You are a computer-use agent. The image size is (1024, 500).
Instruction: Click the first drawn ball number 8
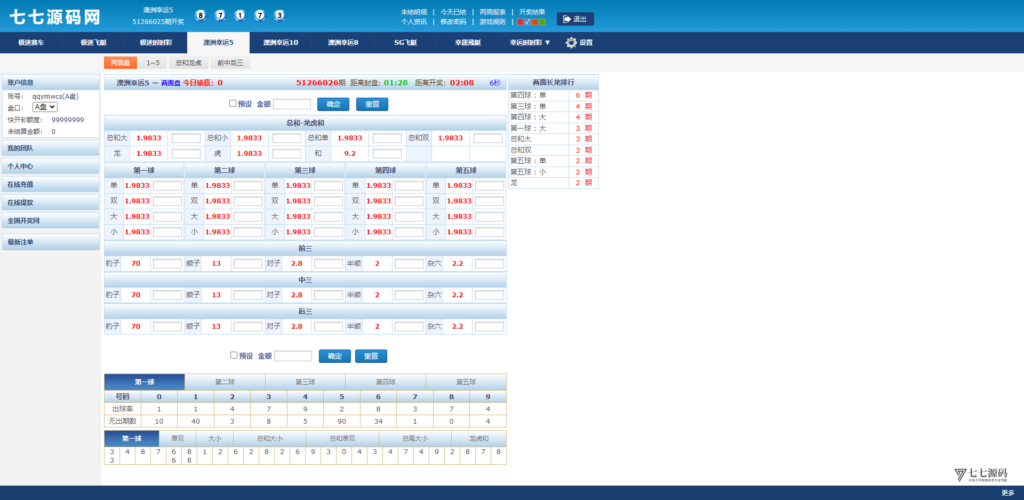(x=200, y=15)
